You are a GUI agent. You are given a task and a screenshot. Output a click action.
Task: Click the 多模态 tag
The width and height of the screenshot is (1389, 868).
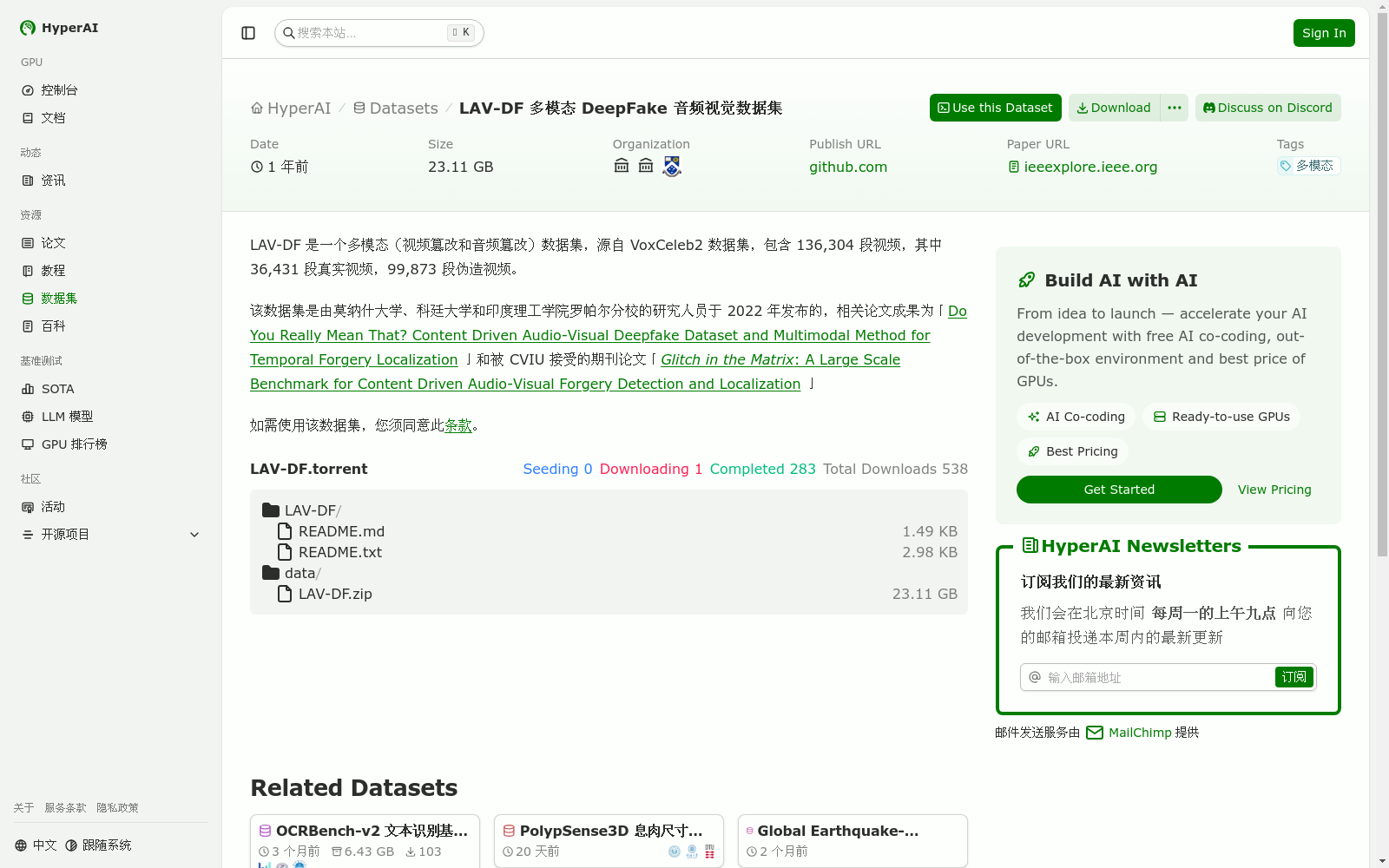pyautogui.click(x=1308, y=166)
